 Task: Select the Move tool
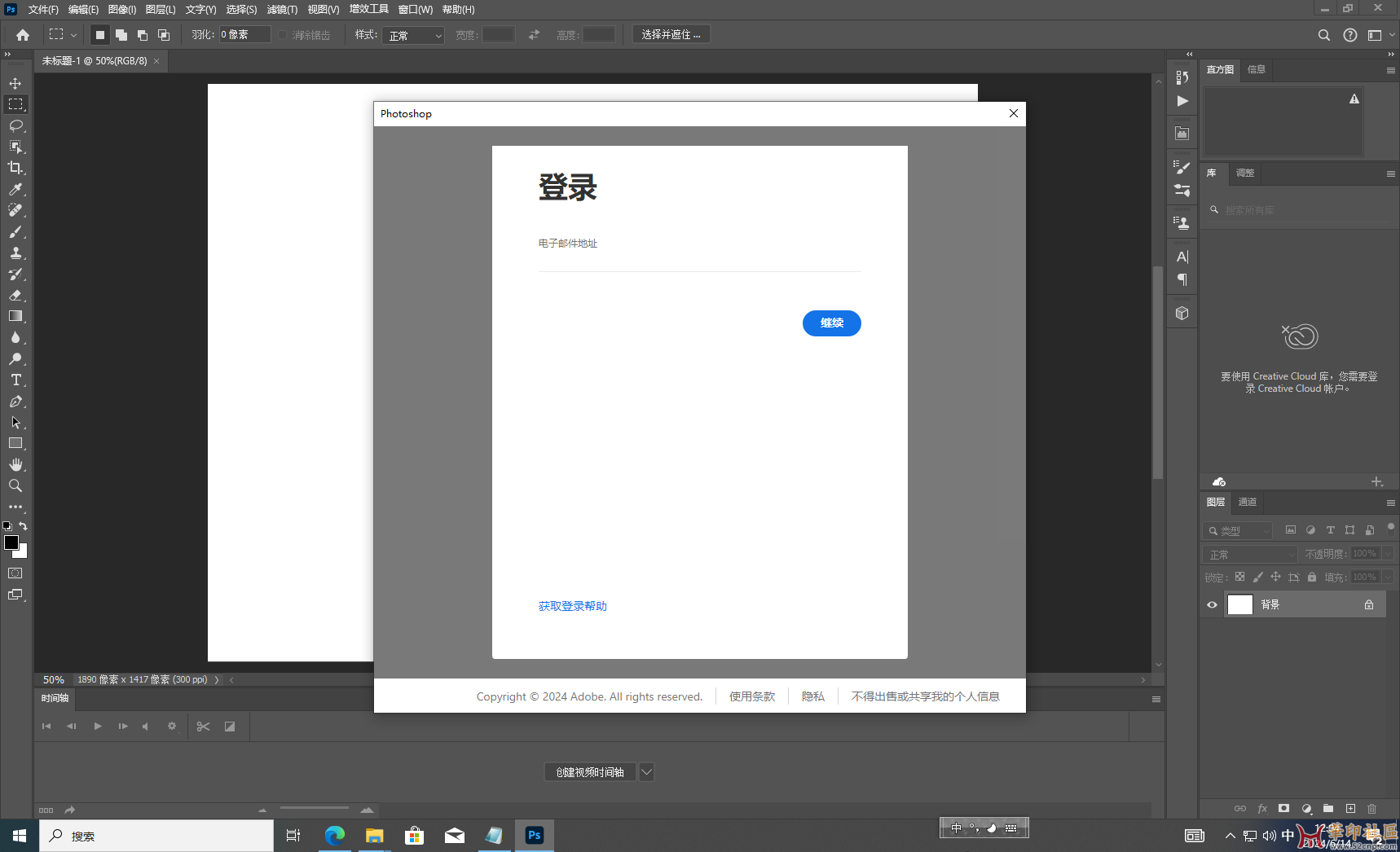tap(15, 83)
